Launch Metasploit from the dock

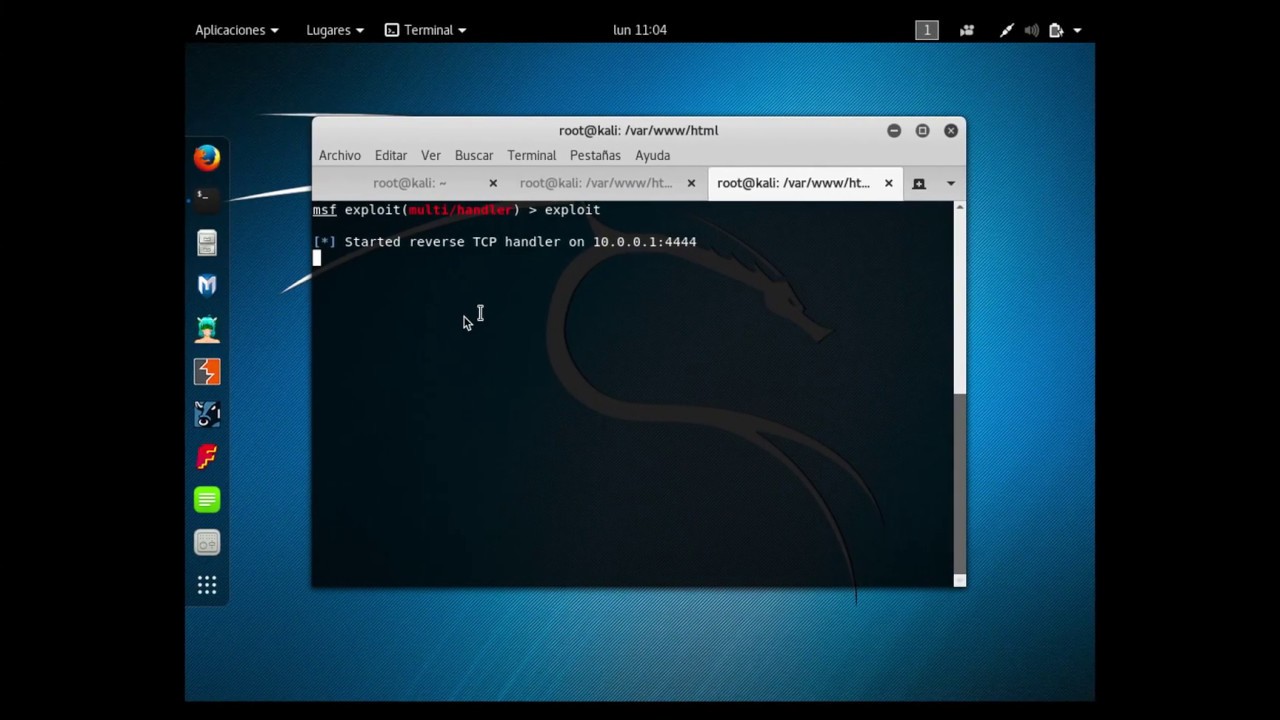[207, 285]
